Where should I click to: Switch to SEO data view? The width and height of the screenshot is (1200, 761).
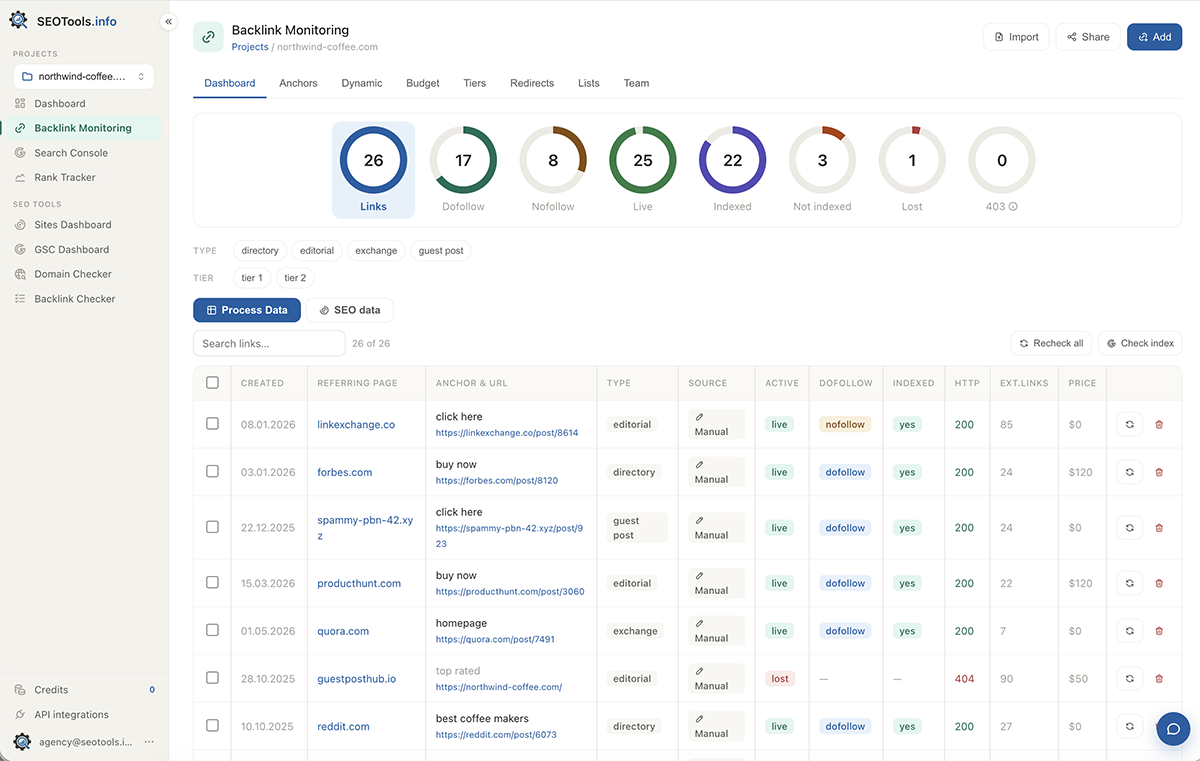(x=350, y=310)
